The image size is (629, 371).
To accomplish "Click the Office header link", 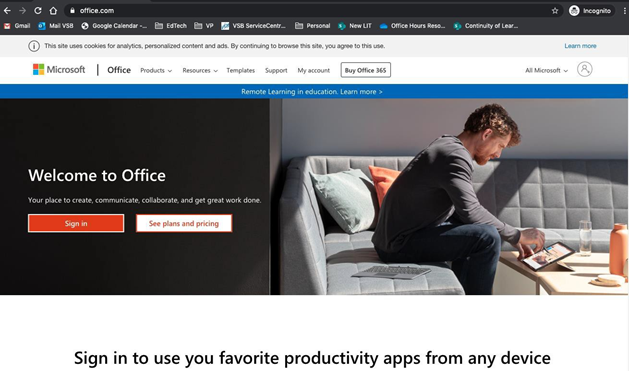I will (119, 70).
